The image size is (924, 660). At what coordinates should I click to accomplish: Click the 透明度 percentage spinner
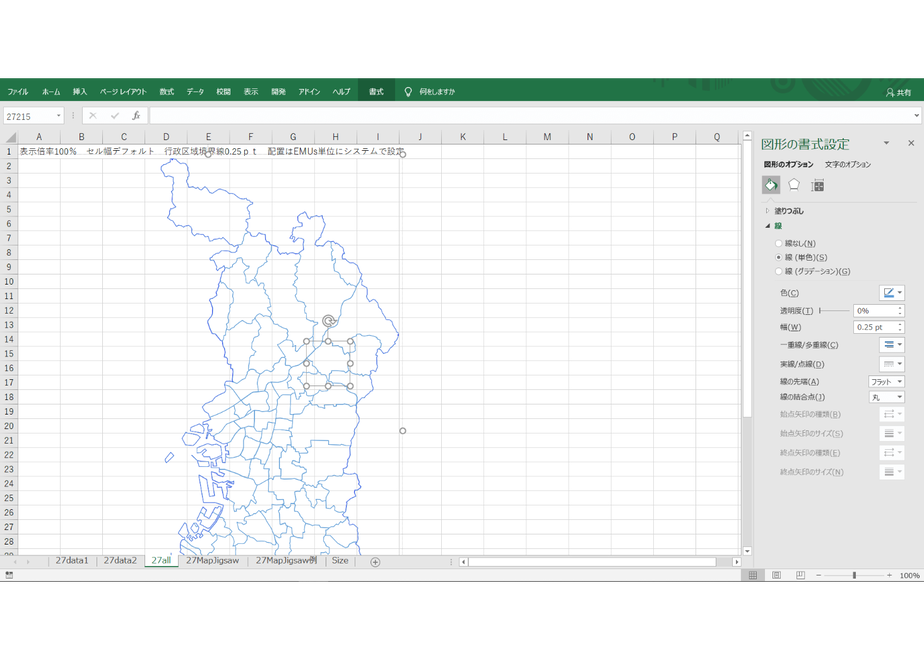[900, 311]
